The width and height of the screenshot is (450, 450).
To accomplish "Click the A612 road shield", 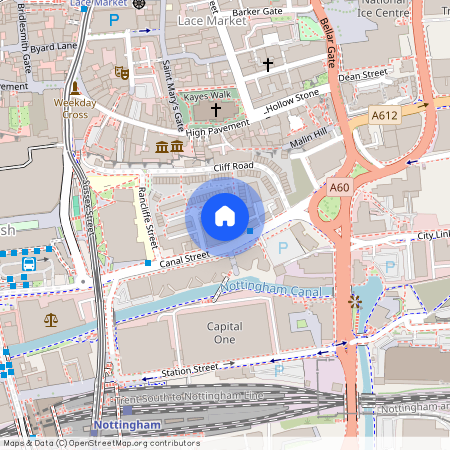I will (384, 115).
